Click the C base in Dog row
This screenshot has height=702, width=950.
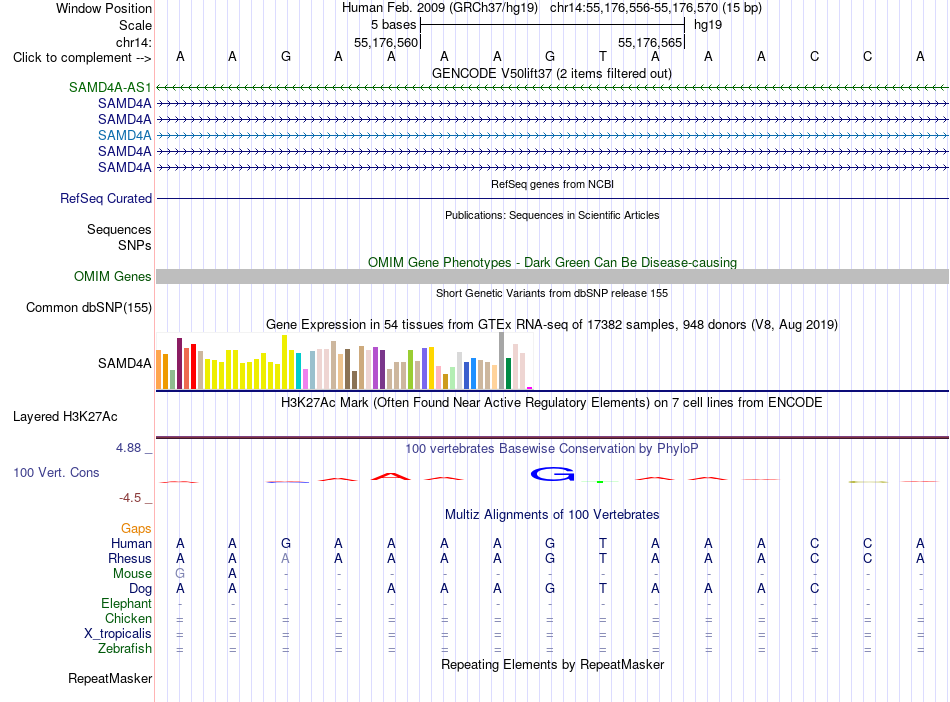click(x=814, y=588)
